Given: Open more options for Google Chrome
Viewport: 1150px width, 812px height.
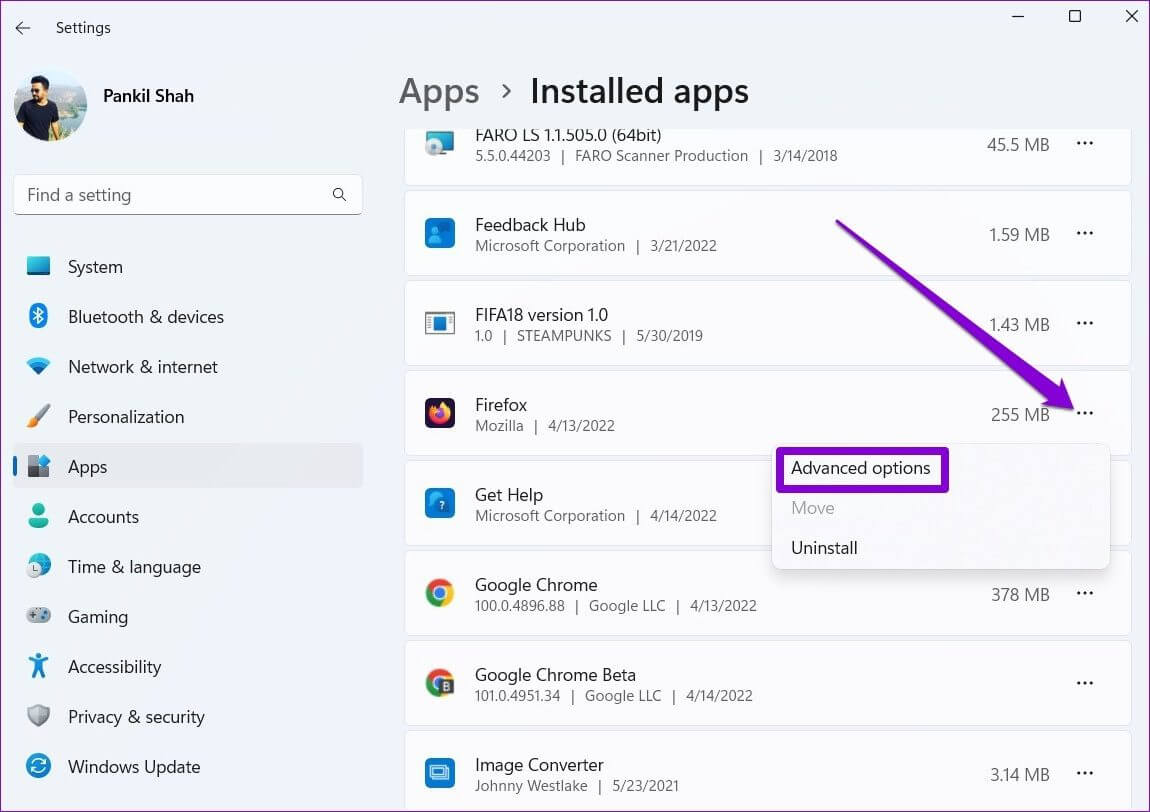Looking at the screenshot, I should [x=1085, y=593].
